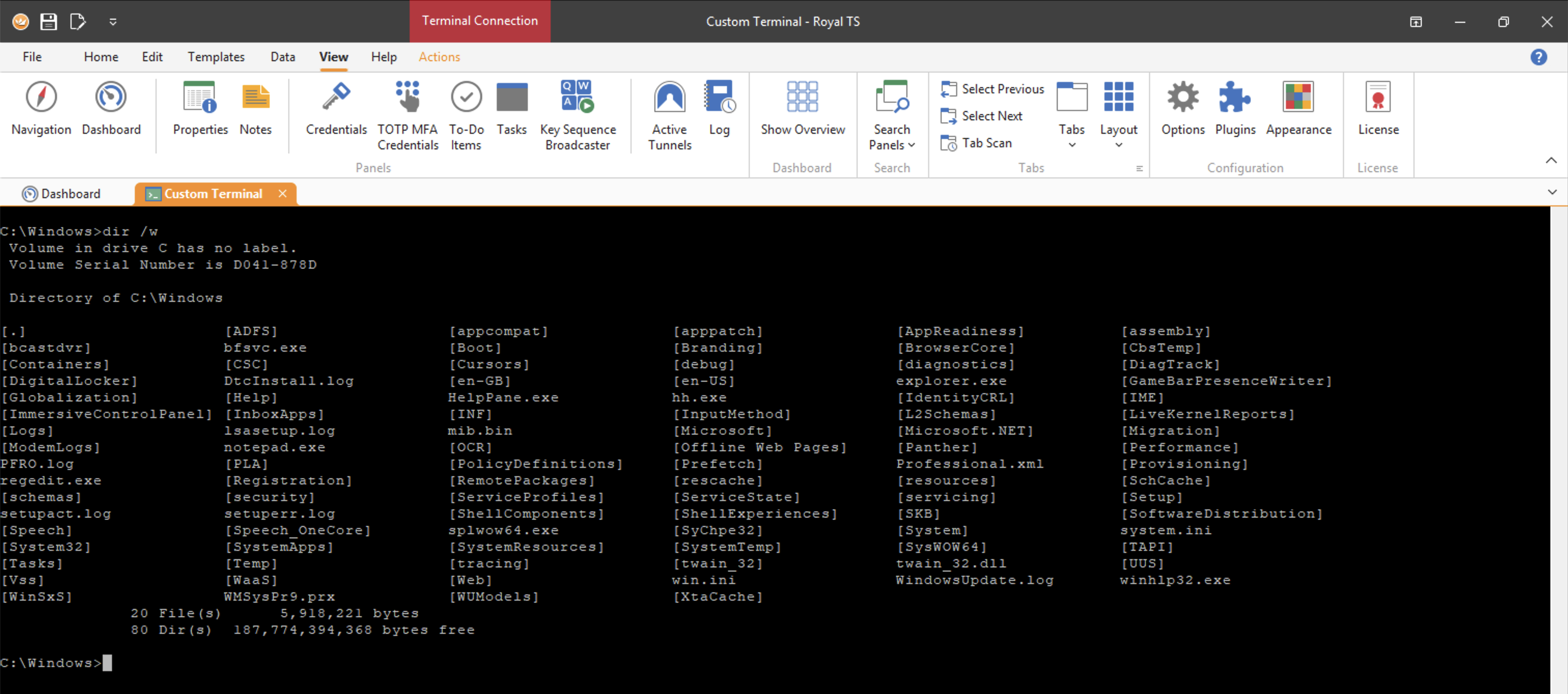Viewport: 1568px width, 694px height.
Task: Show Active Tunnels panel
Action: tap(669, 116)
